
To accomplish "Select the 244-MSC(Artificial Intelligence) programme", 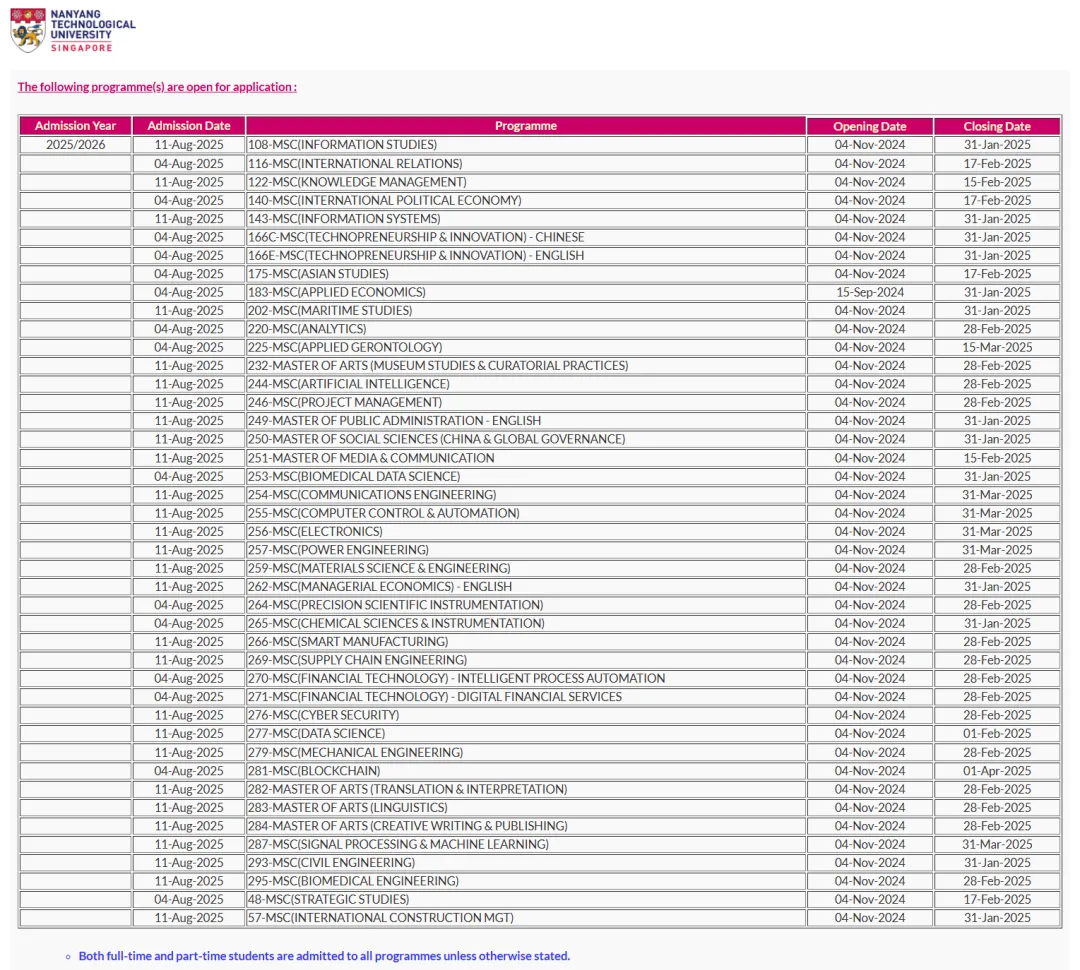I will tap(348, 384).
